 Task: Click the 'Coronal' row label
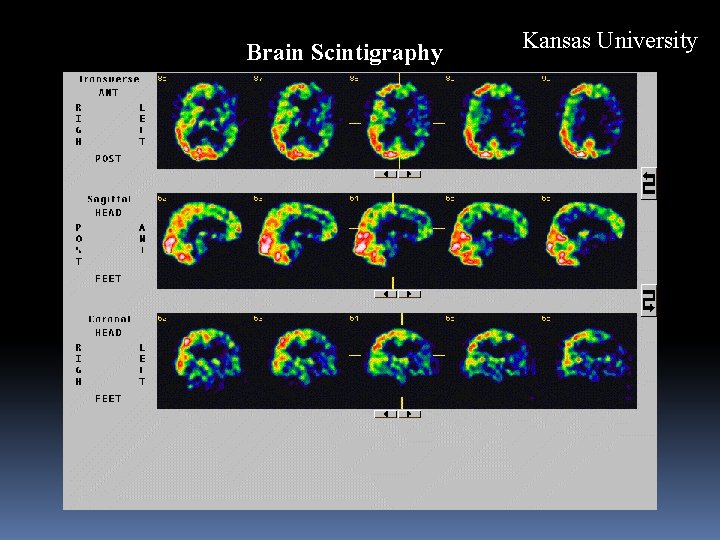[109, 319]
